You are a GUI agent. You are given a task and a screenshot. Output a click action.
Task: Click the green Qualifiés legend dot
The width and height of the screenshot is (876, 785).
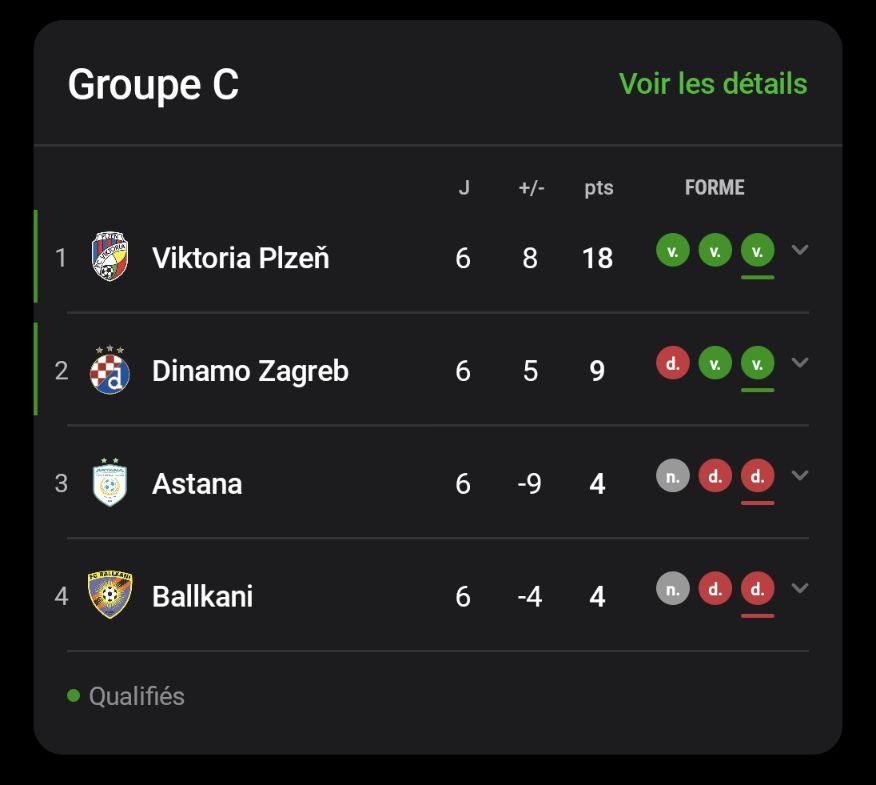click(x=73, y=696)
